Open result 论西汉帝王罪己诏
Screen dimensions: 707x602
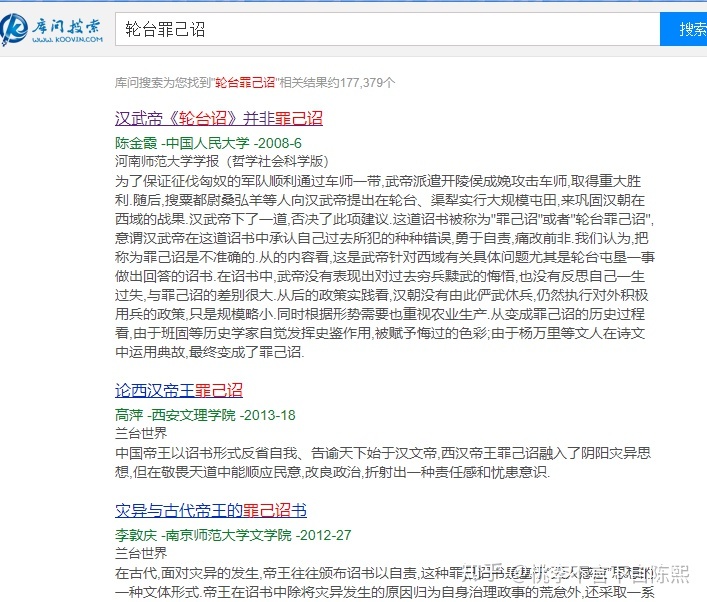click(179, 389)
